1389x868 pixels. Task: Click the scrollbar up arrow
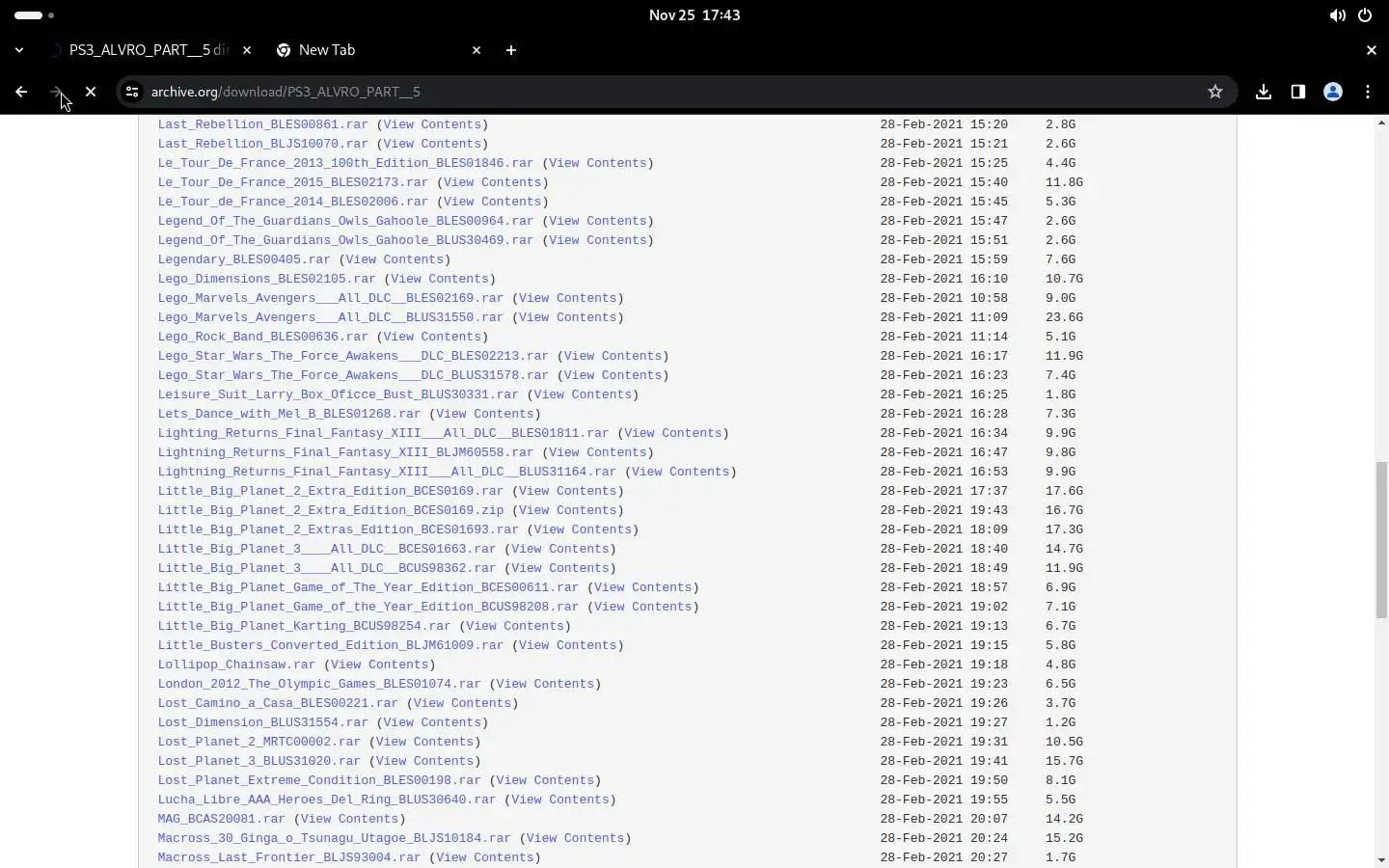[1381, 122]
